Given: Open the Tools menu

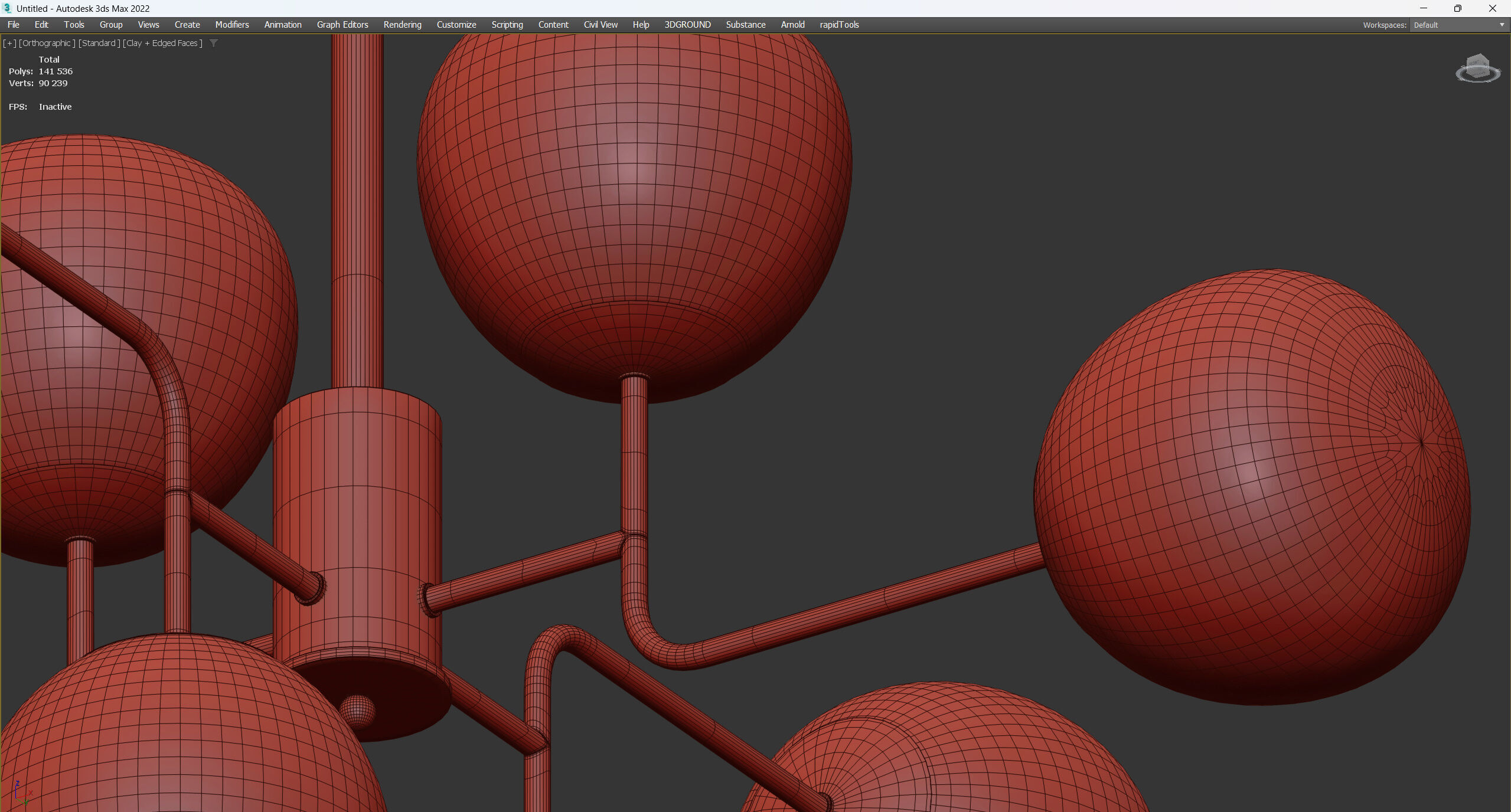Looking at the screenshot, I should (74, 25).
